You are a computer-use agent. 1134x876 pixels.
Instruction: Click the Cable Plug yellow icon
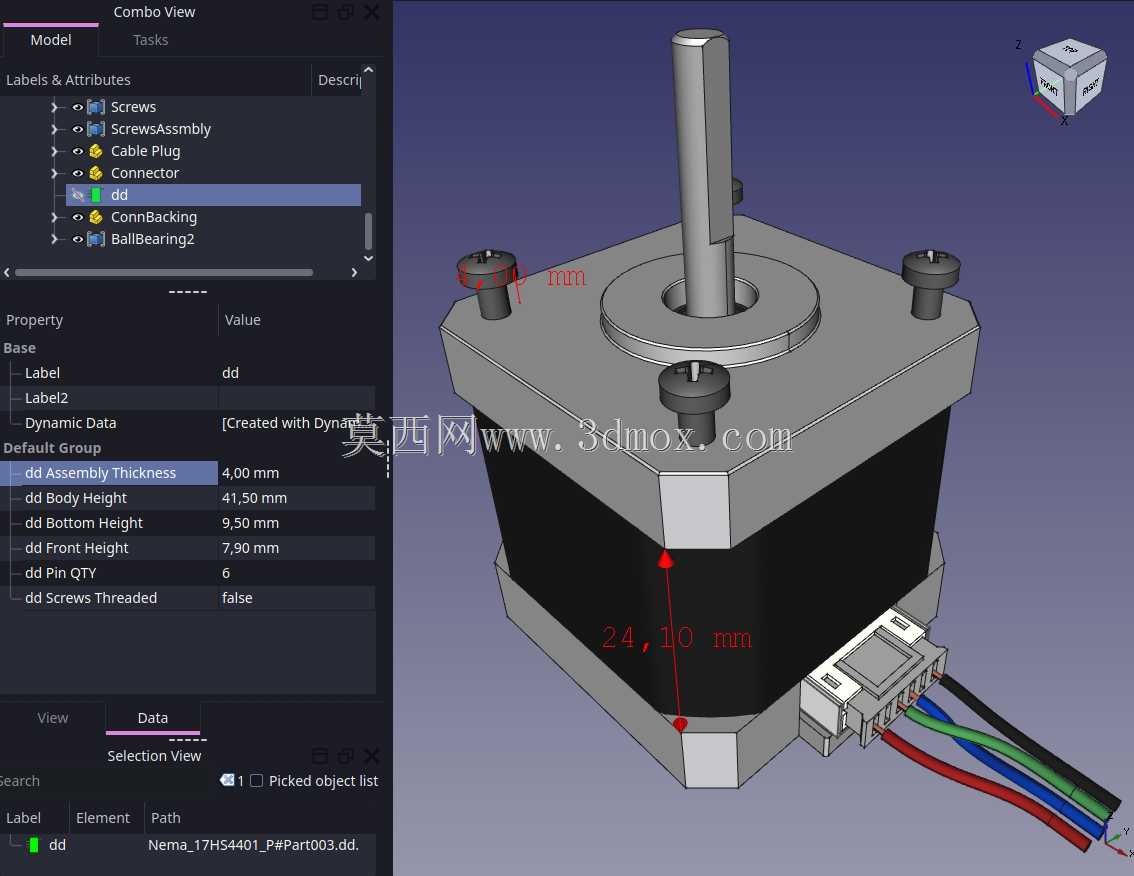click(x=95, y=151)
